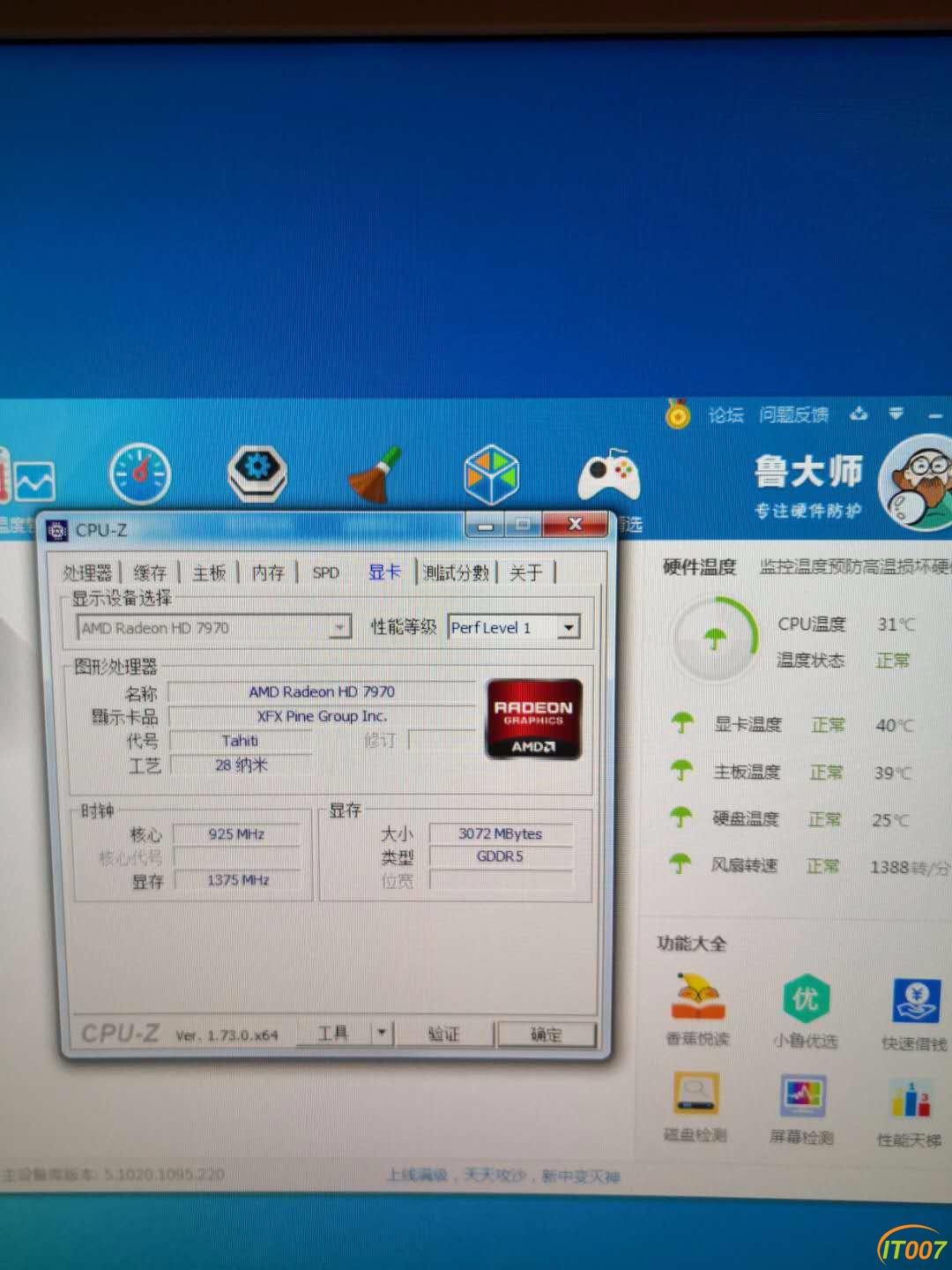Click the 名称 field showing AMD Radeon HD 7970
The image size is (952, 1270).
[321, 692]
